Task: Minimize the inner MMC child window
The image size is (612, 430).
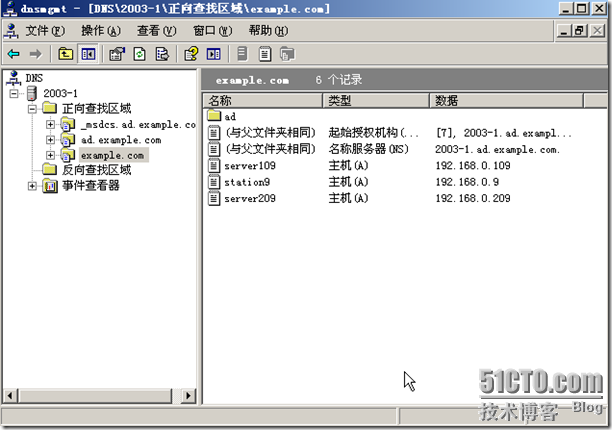Action: coord(563,31)
